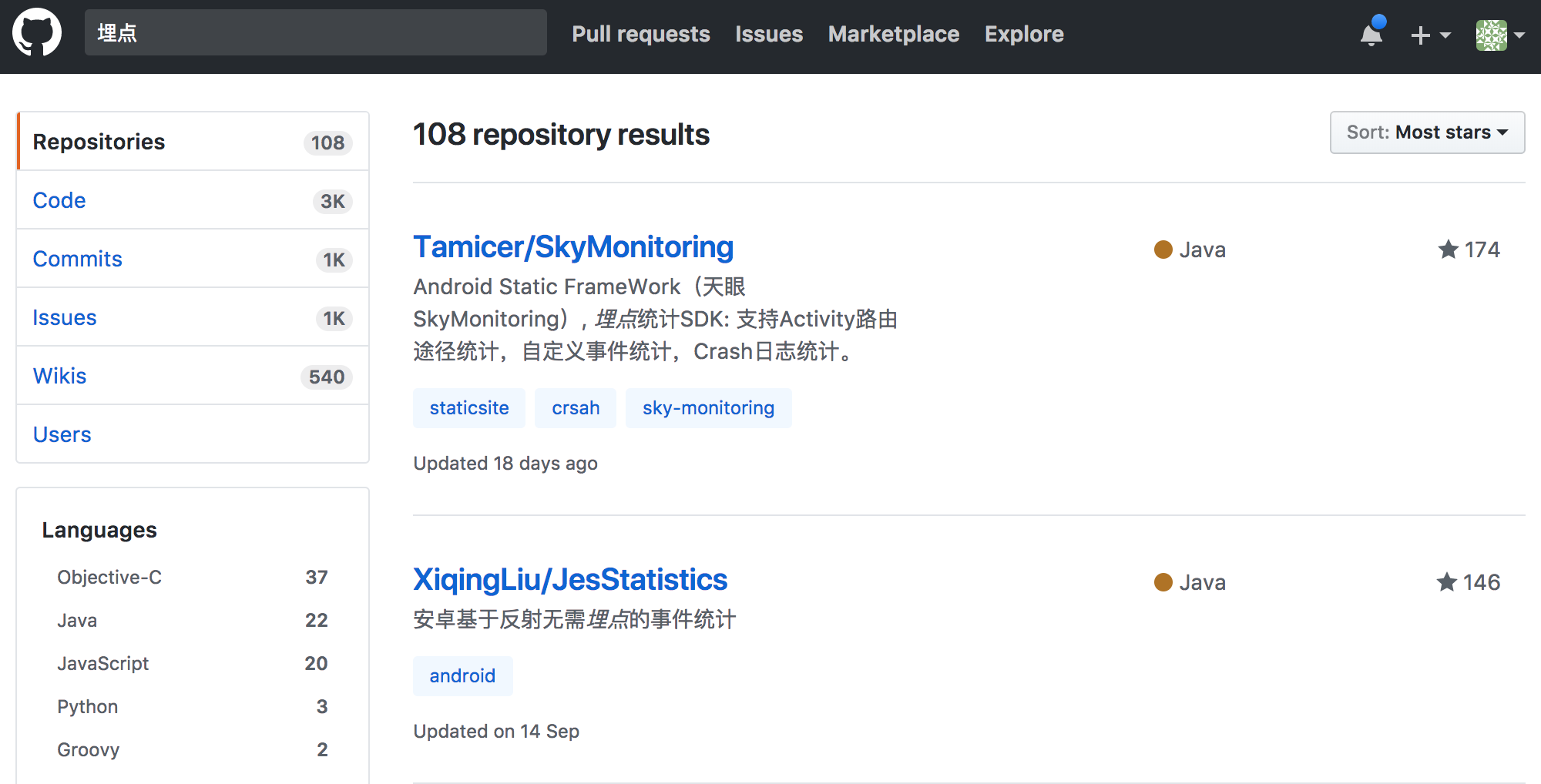Switch to Commits search results
The image size is (1541, 784).
[x=193, y=259]
